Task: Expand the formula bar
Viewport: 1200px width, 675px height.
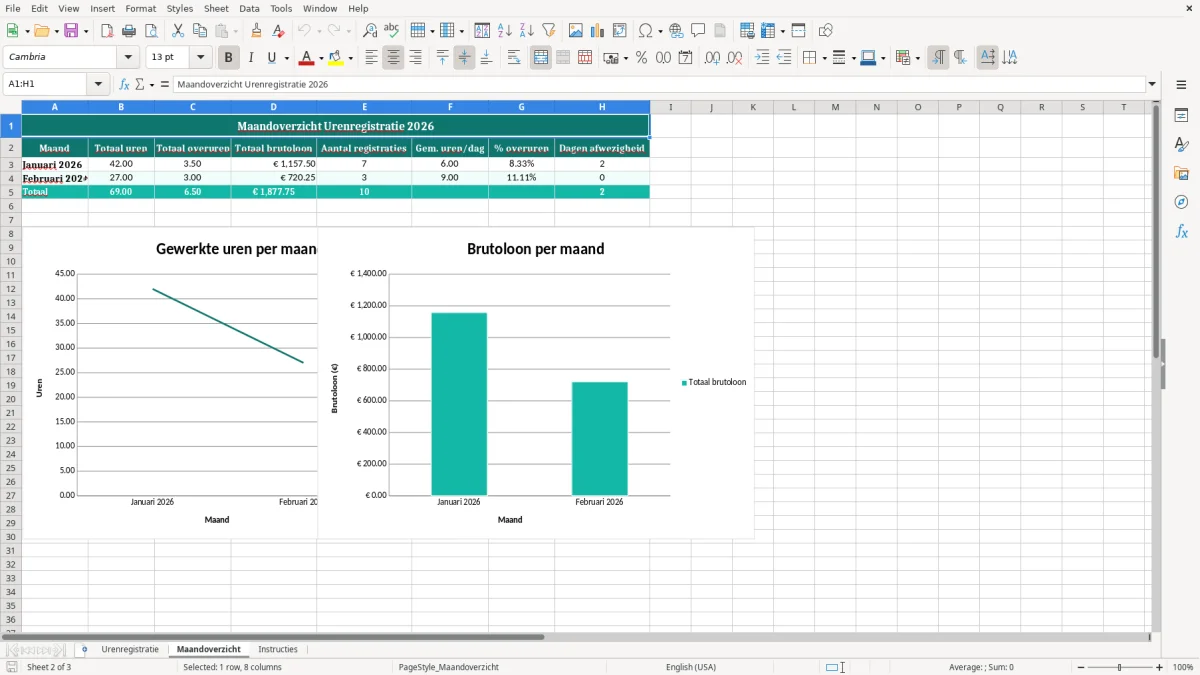Action: pos(1152,85)
